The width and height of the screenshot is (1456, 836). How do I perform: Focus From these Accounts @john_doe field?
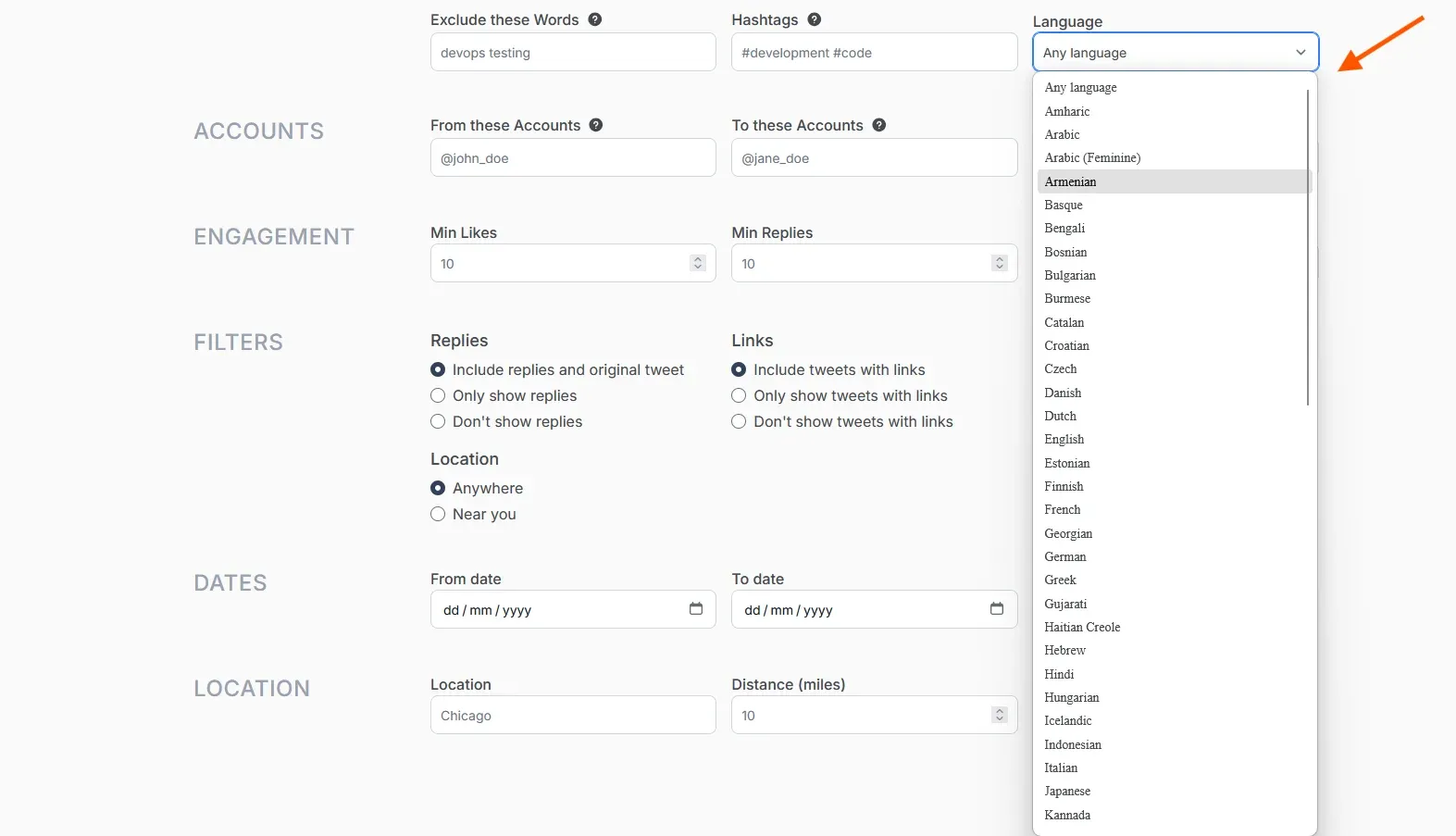(573, 157)
